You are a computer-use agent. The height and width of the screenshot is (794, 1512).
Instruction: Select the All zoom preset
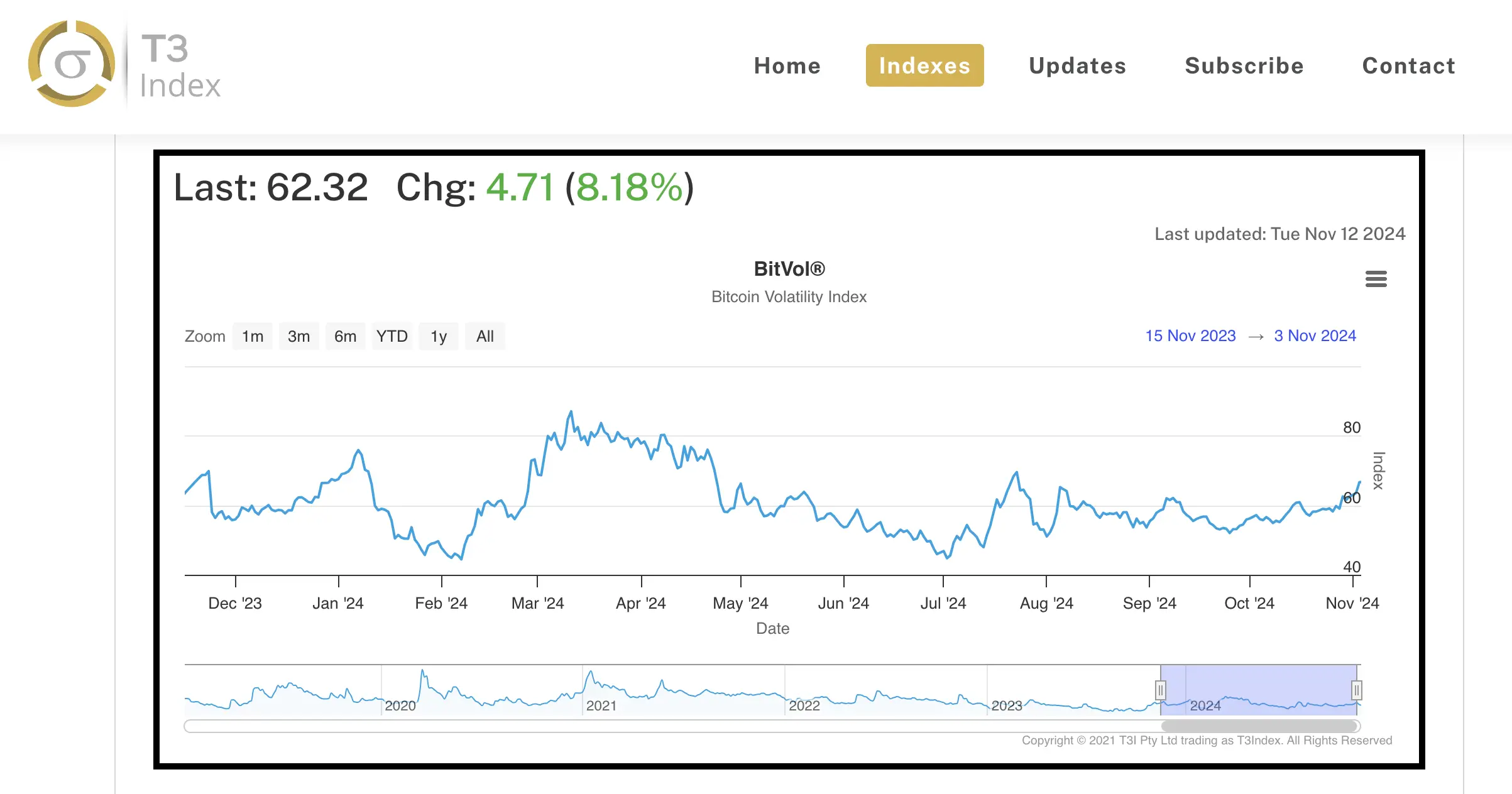tap(485, 336)
